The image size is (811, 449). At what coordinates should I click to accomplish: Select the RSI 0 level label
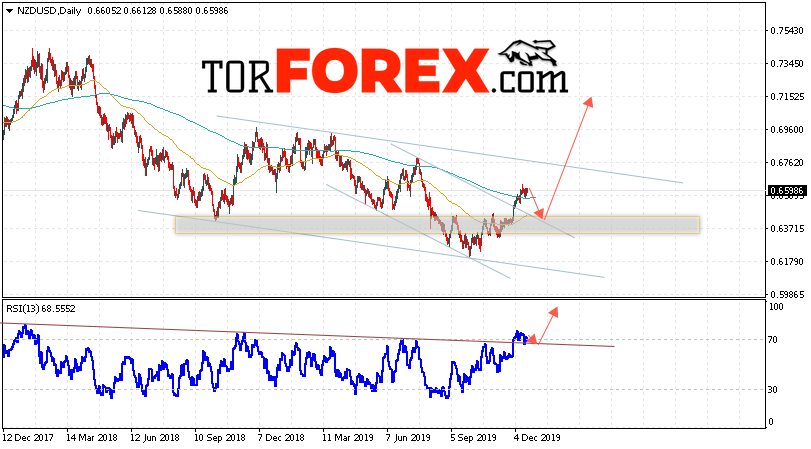(x=771, y=422)
